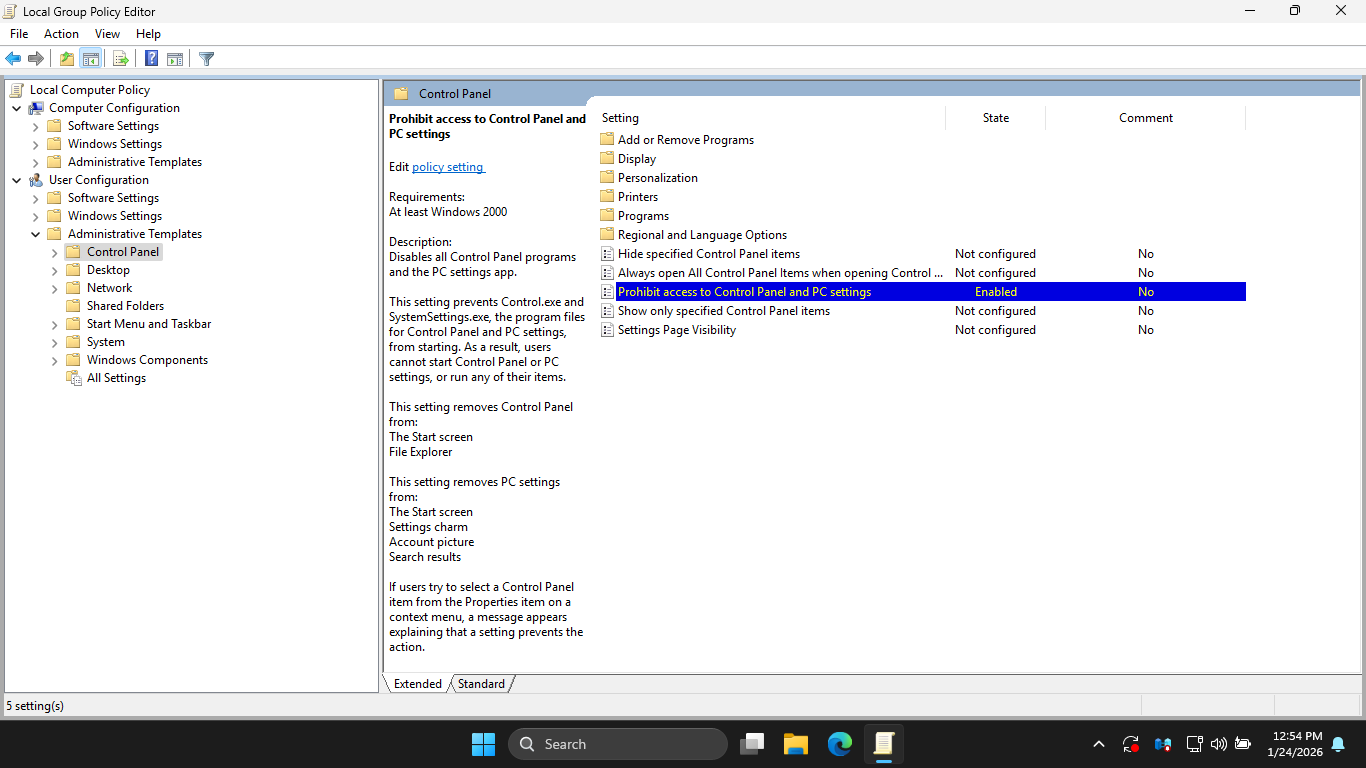
Task: Select Hide specified Control Panel items policy
Action: (x=708, y=254)
